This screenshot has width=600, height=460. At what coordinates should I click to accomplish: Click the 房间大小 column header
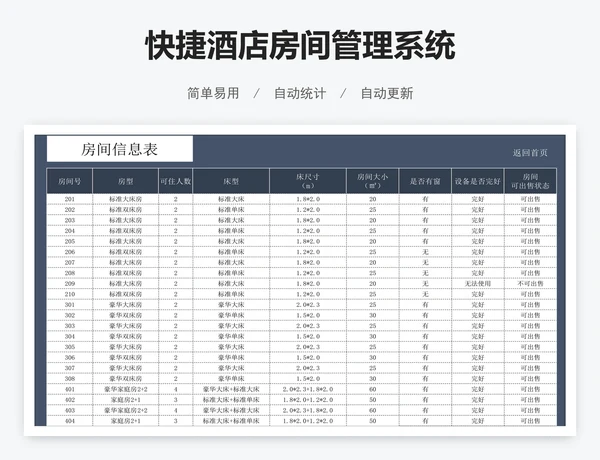(x=373, y=181)
